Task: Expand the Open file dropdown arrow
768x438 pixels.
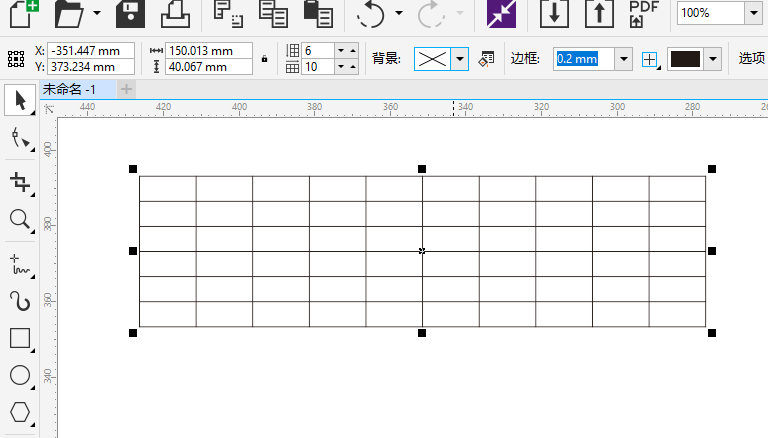Action: pyautogui.click(x=97, y=13)
